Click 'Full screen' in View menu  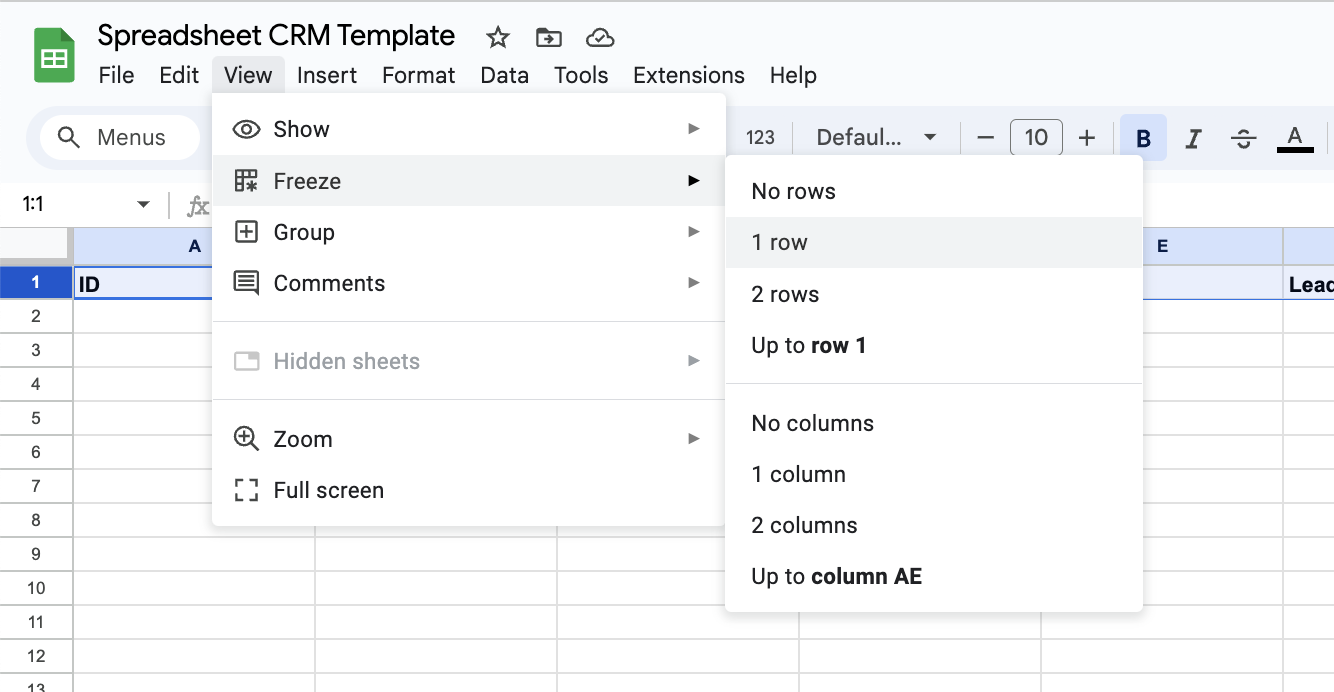(x=328, y=491)
